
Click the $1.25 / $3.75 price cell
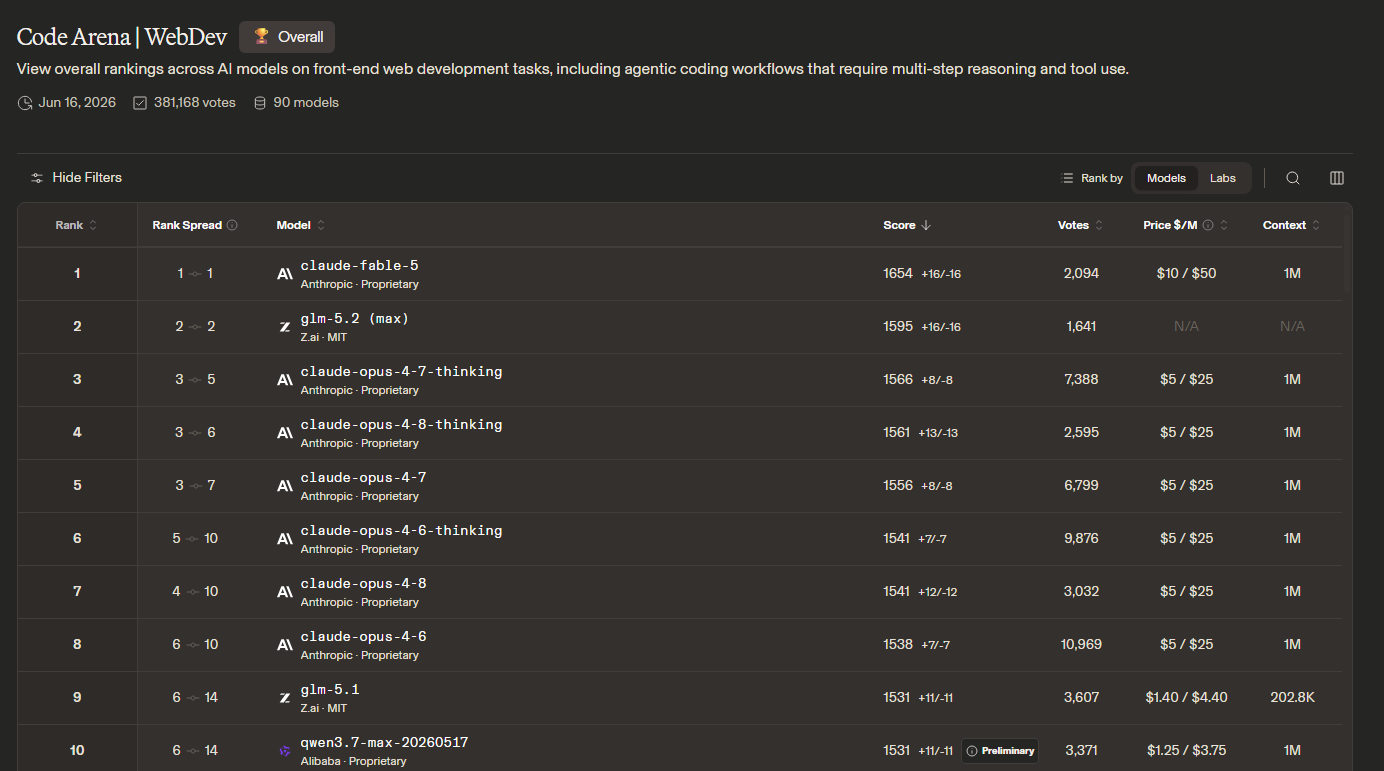[x=1186, y=751]
